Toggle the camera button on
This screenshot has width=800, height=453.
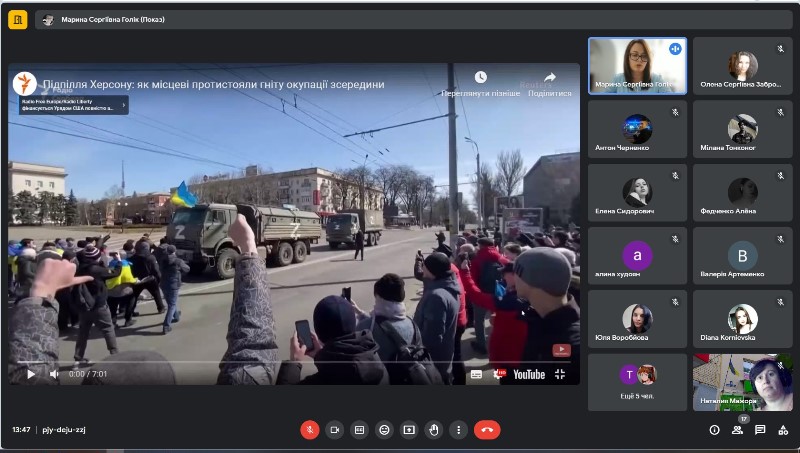[x=335, y=430]
